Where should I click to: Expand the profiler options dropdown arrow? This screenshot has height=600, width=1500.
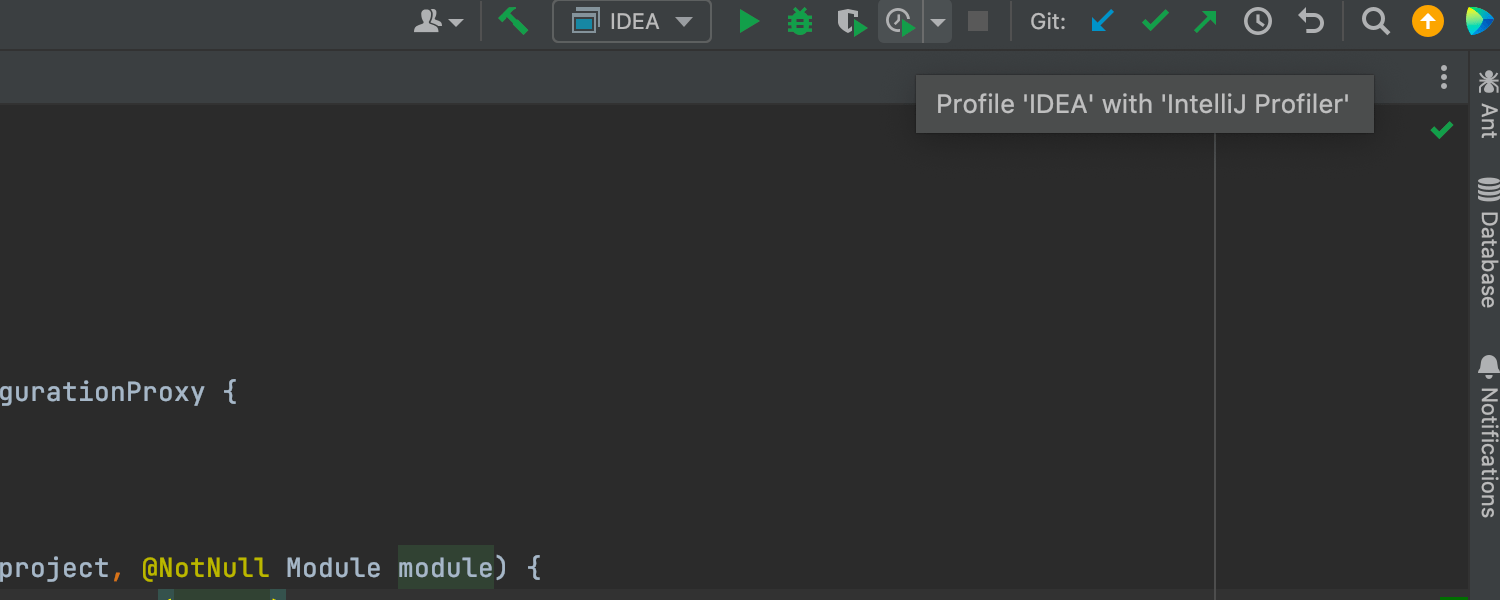click(938, 22)
